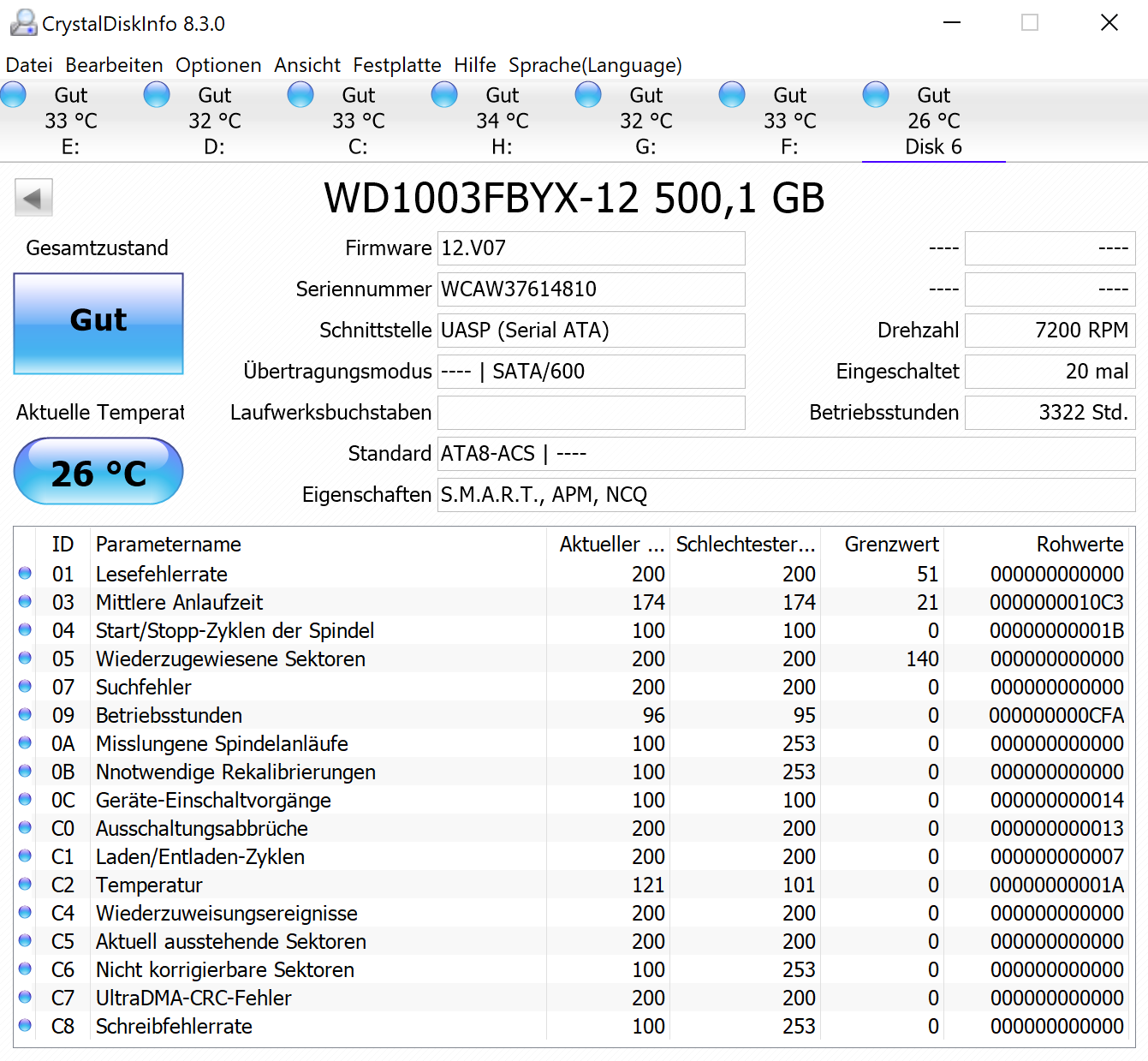This screenshot has height=1061, width=1148.
Task: Click the 26 °C temperature button
Action: point(98,471)
